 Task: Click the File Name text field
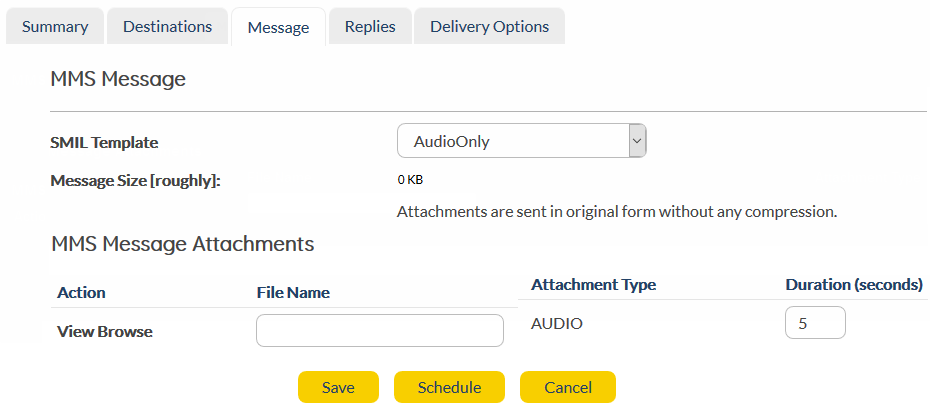click(379, 331)
